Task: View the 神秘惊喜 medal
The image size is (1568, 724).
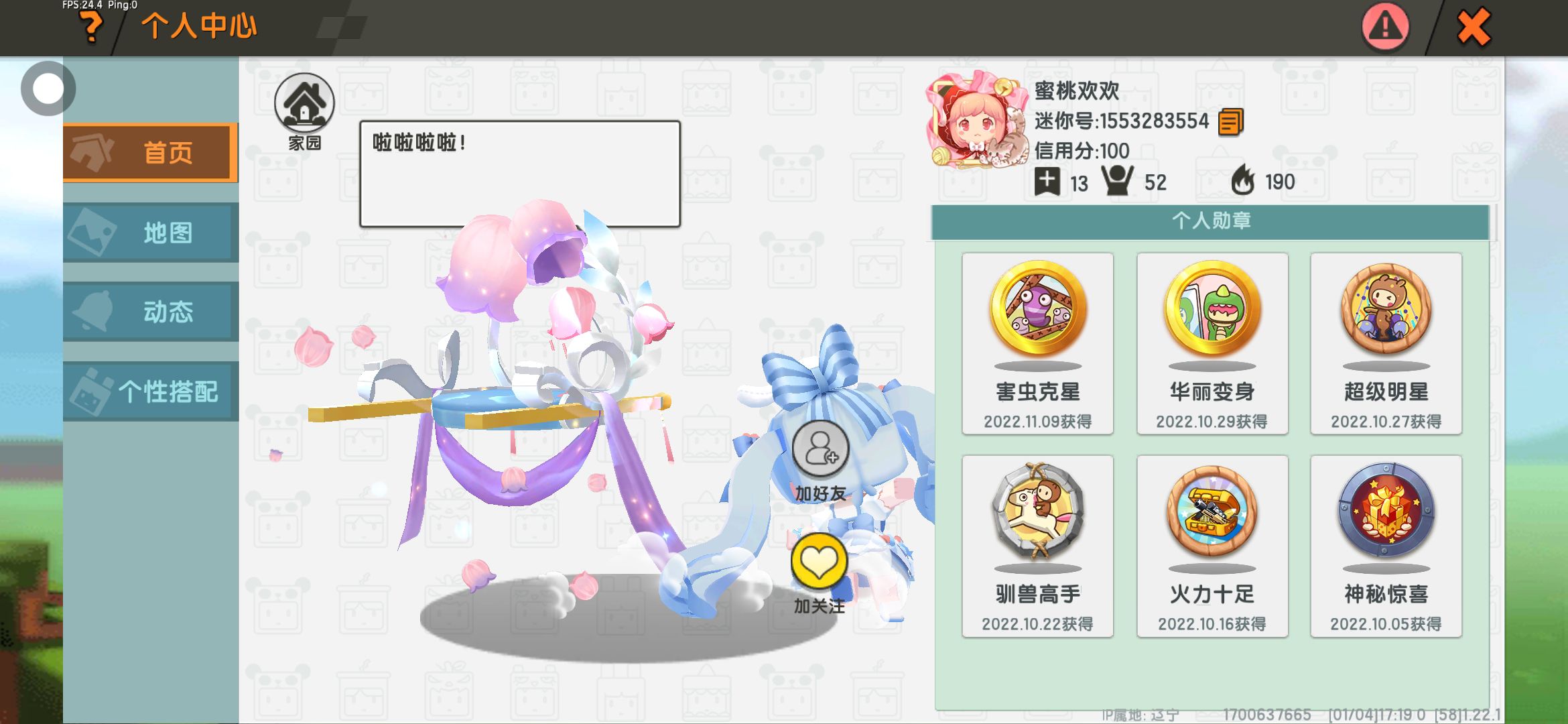Action: tap(1386, 546)
